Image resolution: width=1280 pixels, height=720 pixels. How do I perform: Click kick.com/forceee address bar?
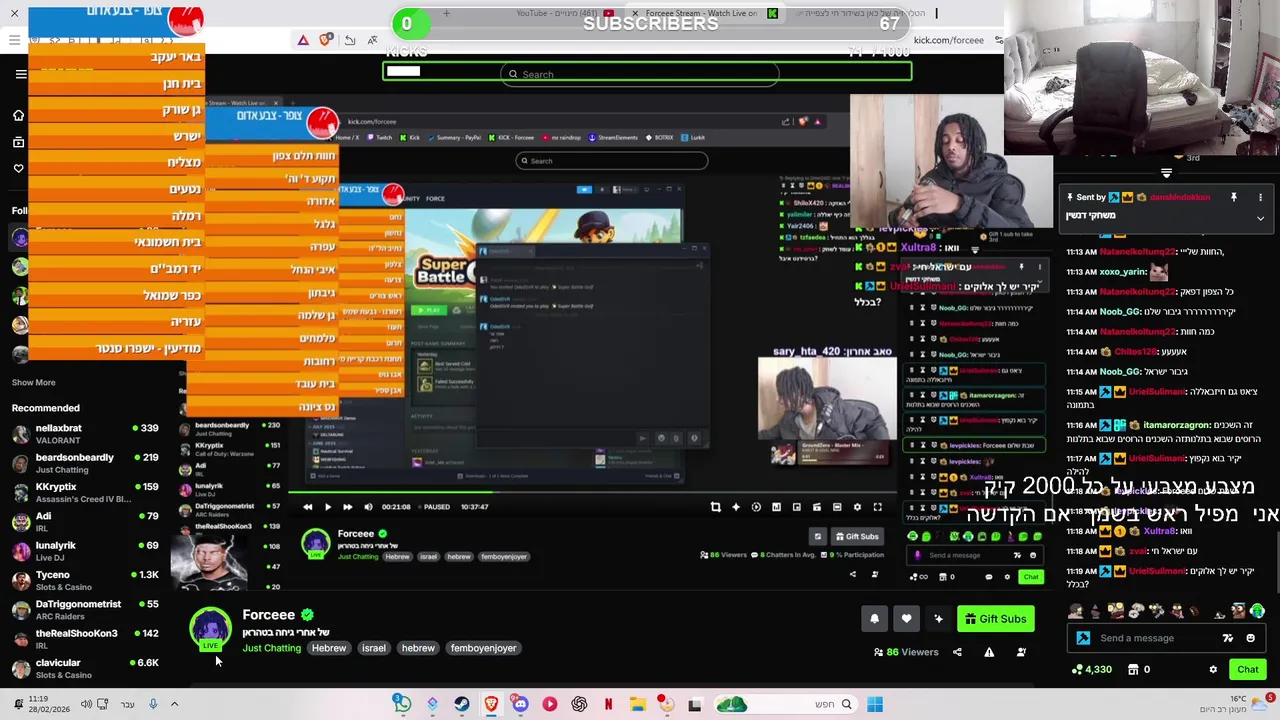tap(948, 40)
